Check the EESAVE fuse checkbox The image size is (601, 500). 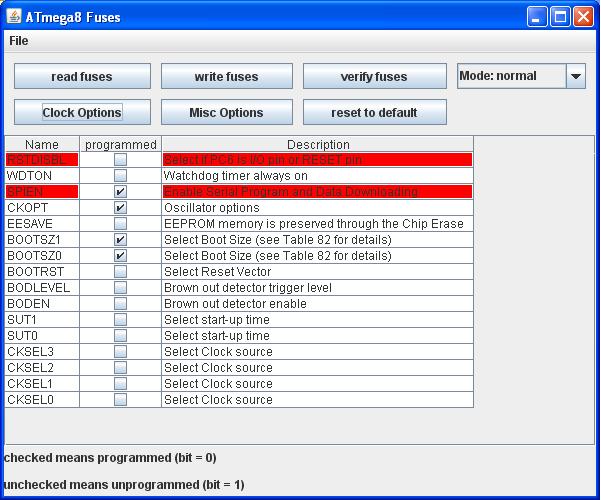click(120, 224)
